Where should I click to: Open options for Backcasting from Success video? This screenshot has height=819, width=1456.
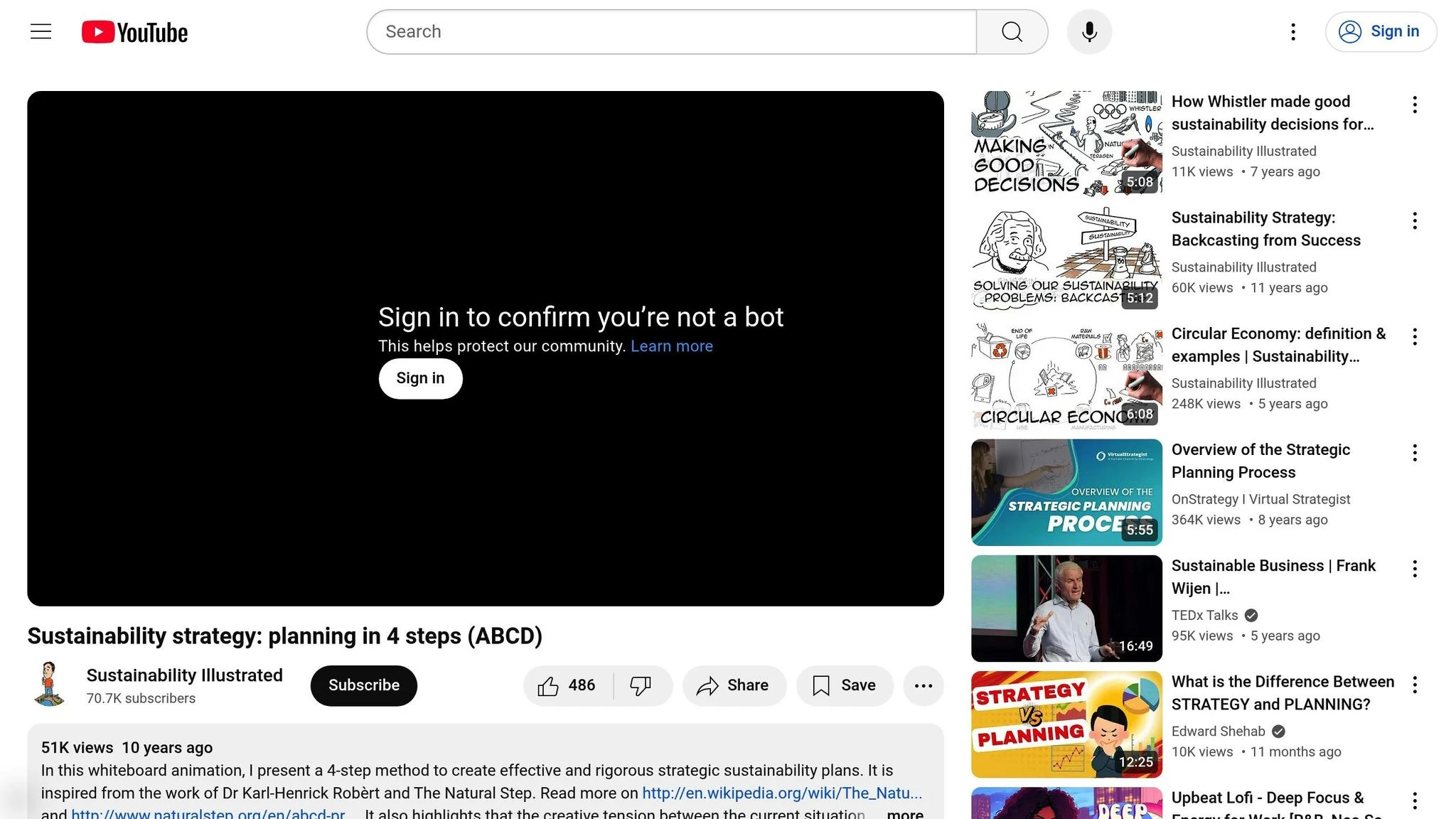(1415, 220)
